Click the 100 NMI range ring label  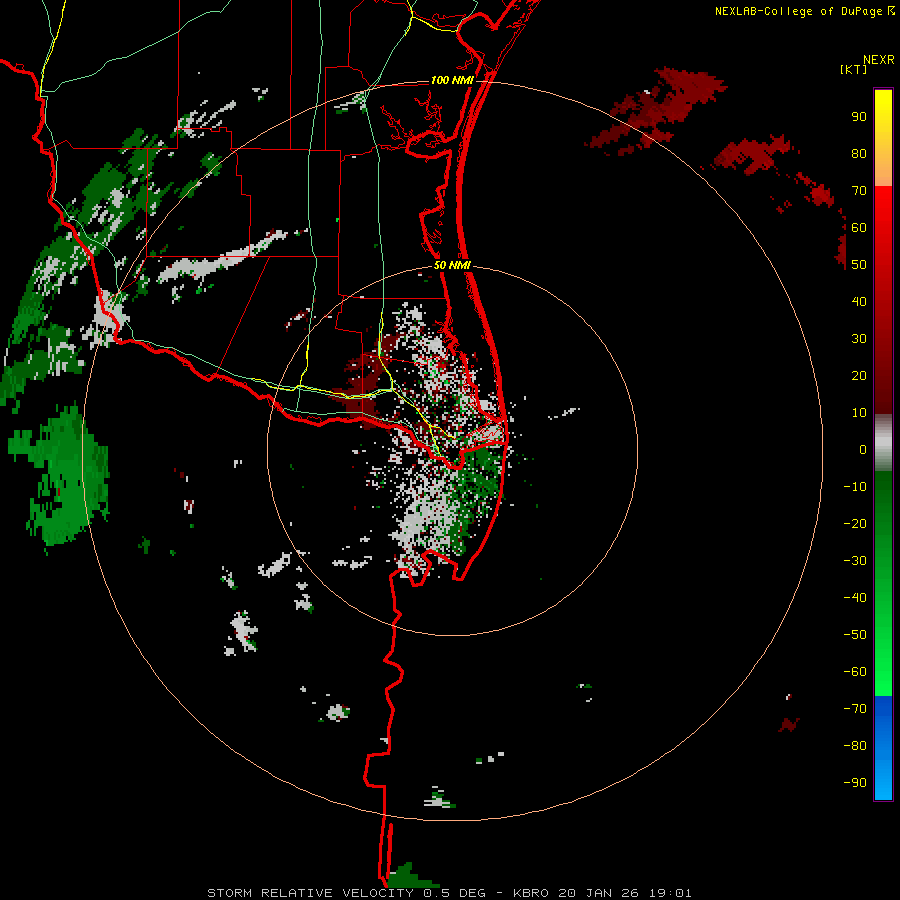click(452, 80)
